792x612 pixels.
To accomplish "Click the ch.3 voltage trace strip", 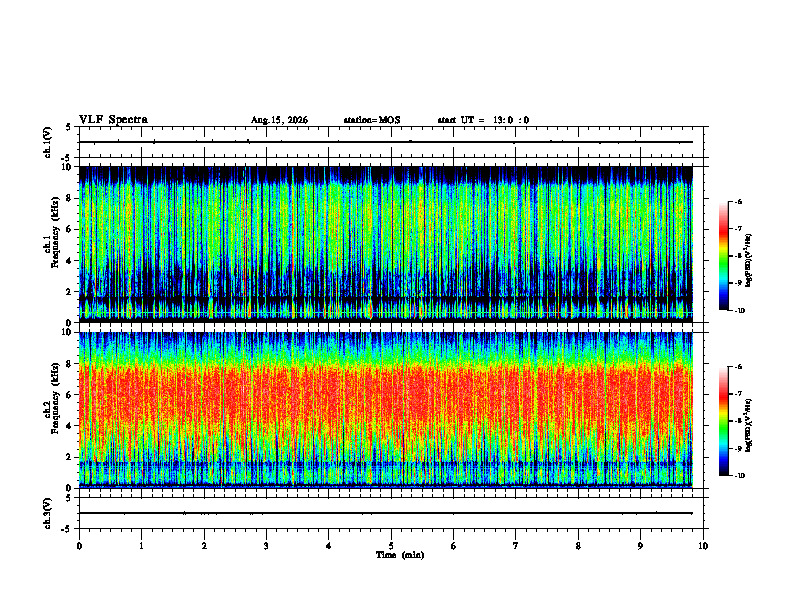I will coord(391,513).
